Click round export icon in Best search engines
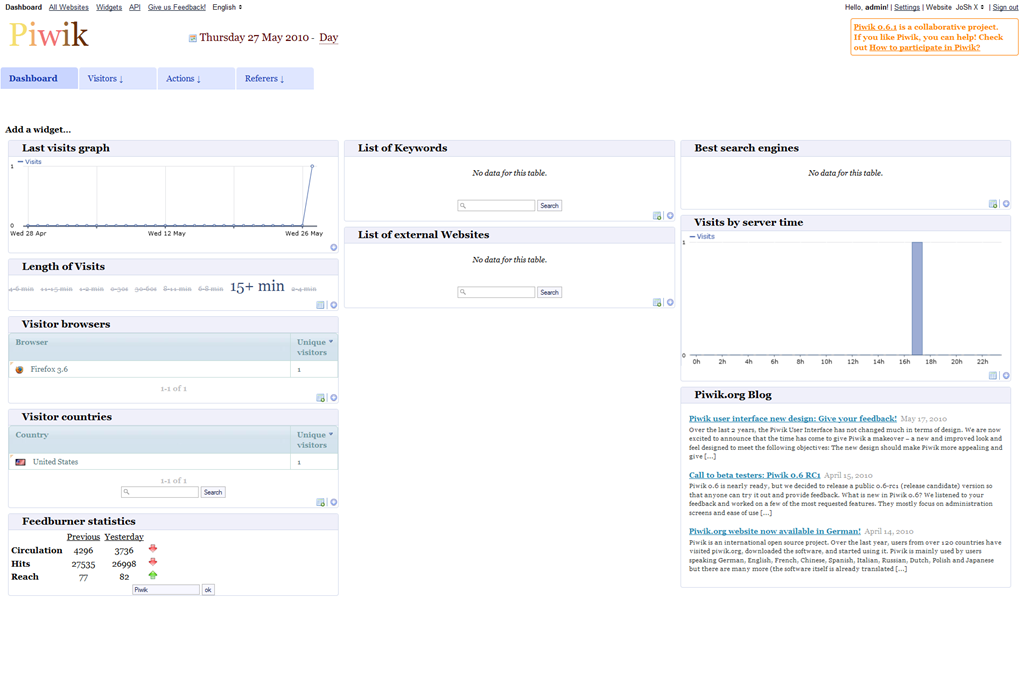Screen dimensions: 1024x682 coord(1006,204)
